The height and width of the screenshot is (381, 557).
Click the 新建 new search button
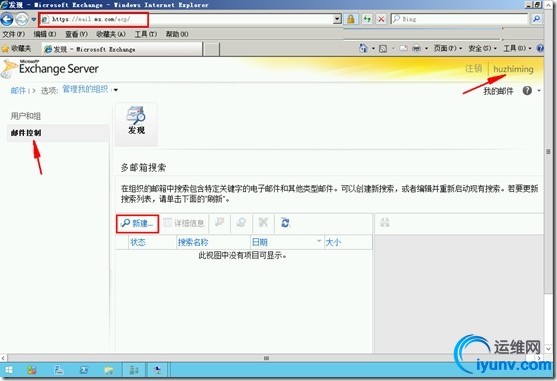point(137,223)
